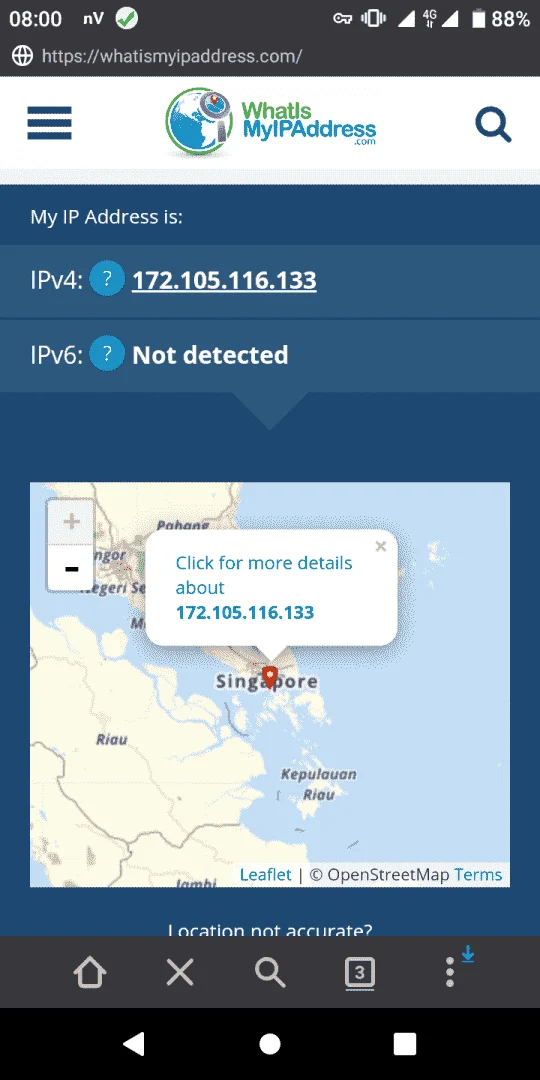Open the hamburger navigation menu
Screen dimensions: 540x1080
[49, 123]
